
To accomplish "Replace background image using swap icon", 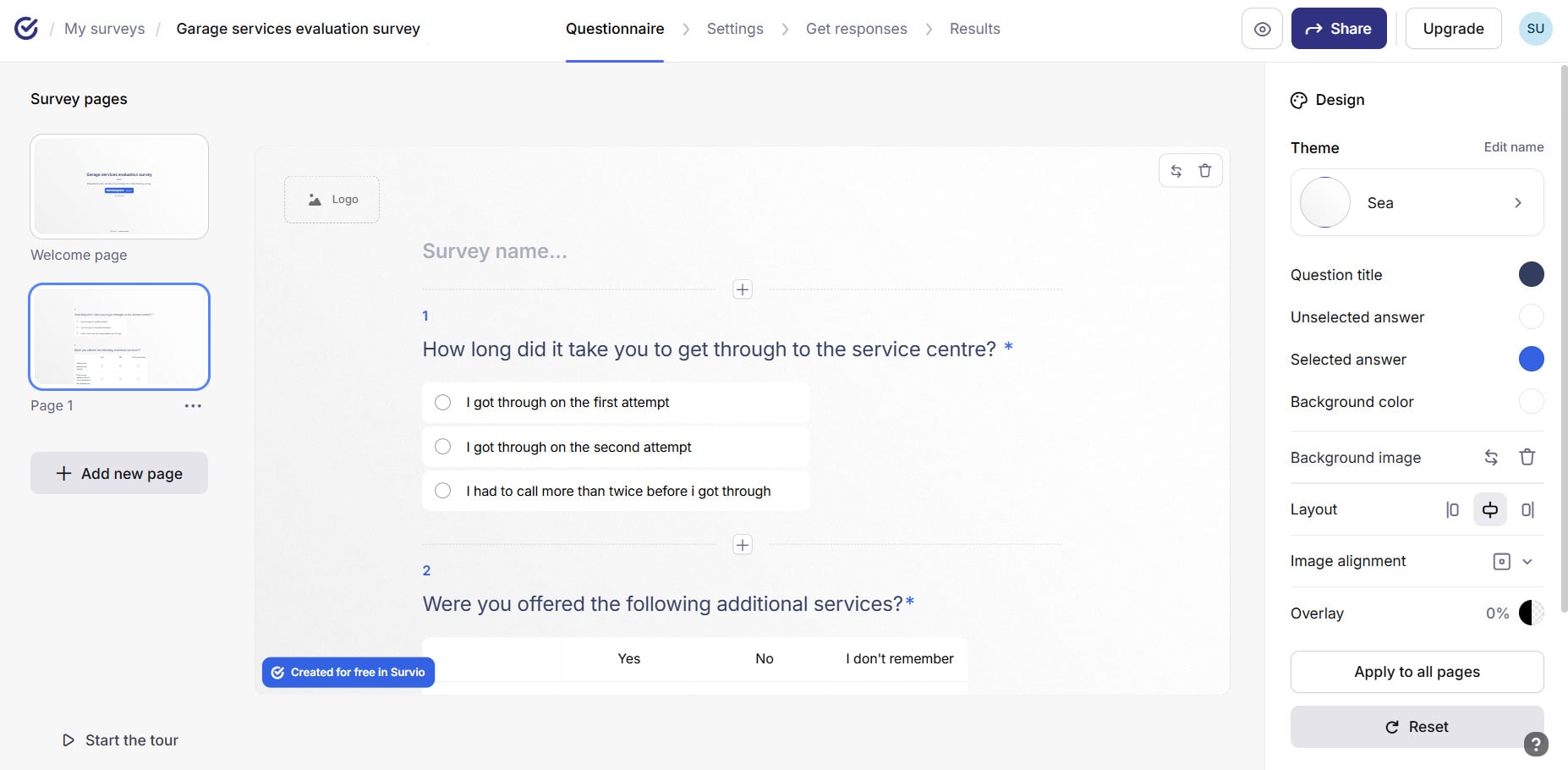I will coord(1491,457).
